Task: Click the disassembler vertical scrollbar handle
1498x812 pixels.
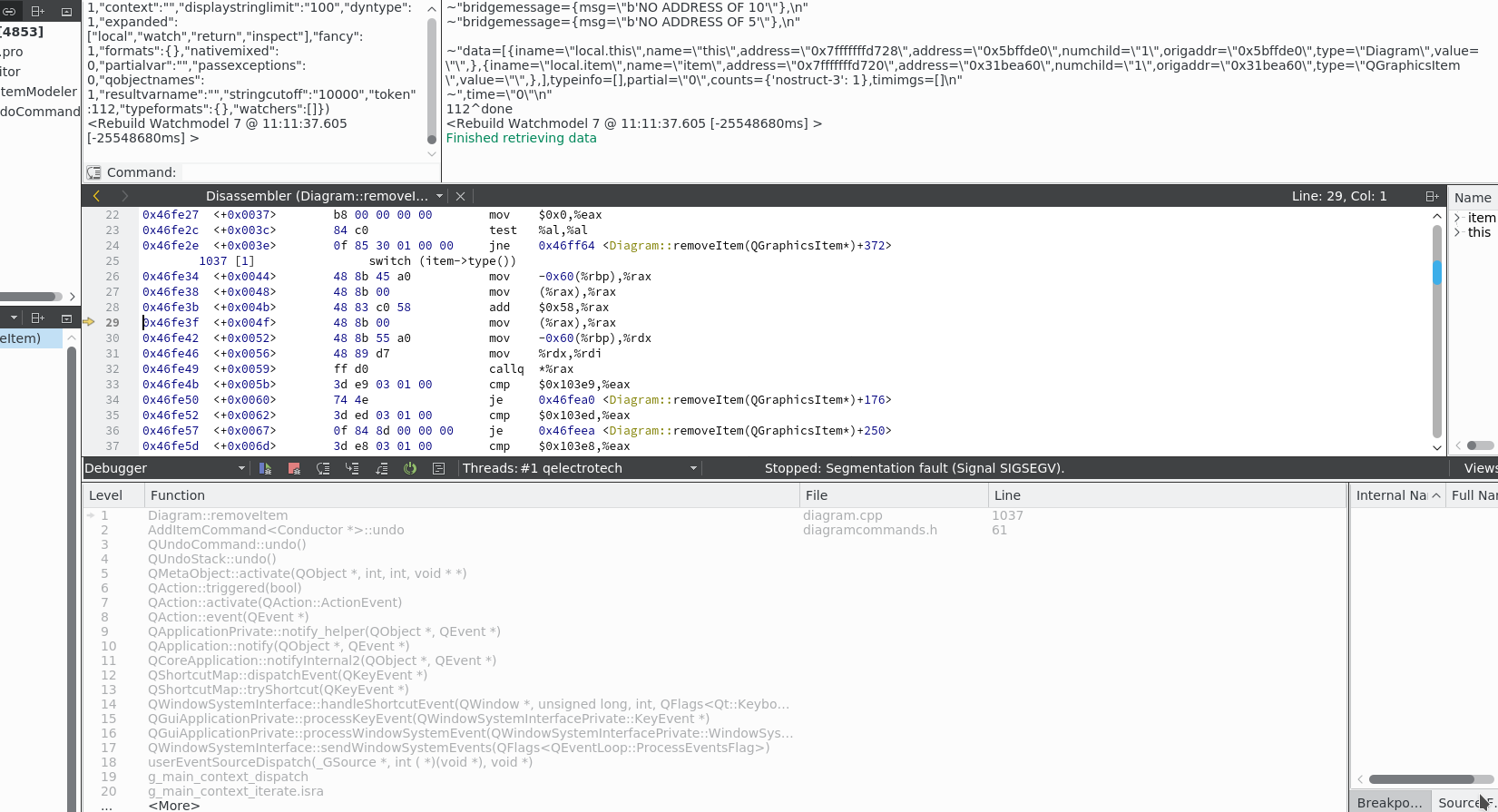Action: [1436, 272]
